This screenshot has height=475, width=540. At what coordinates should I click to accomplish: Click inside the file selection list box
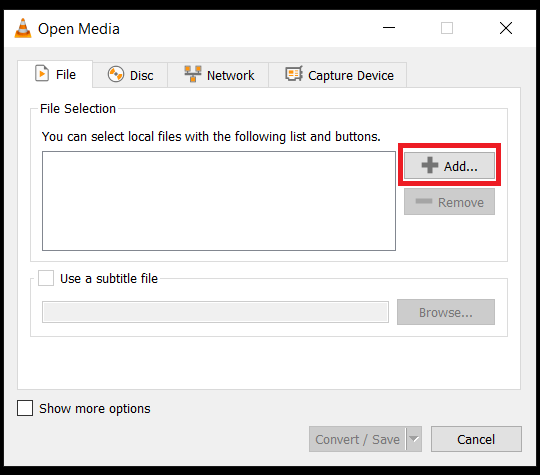click(x=219, y=201)
